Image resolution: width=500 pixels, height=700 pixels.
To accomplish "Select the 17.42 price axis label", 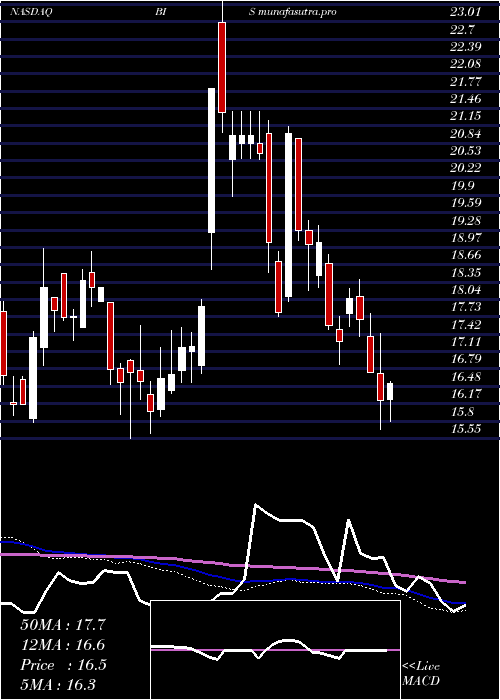I will pos(466,325).
